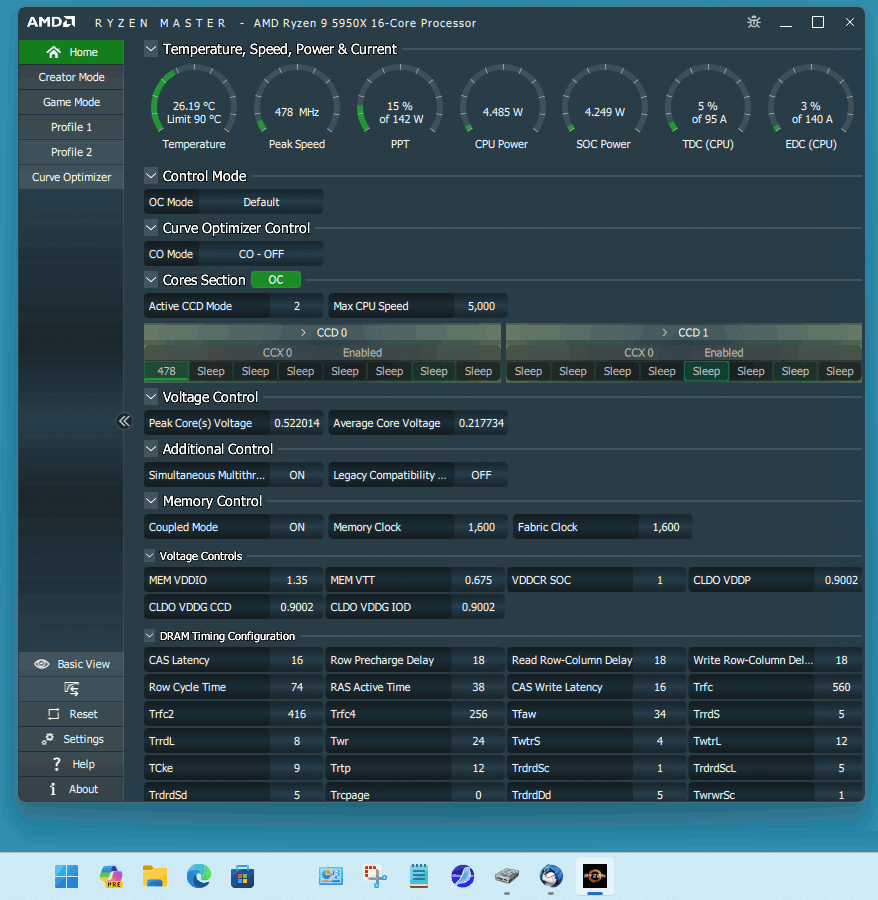Click the sidebar collapse double-chevron icon
The image size is (878, 900).
[x=125, y=421]
